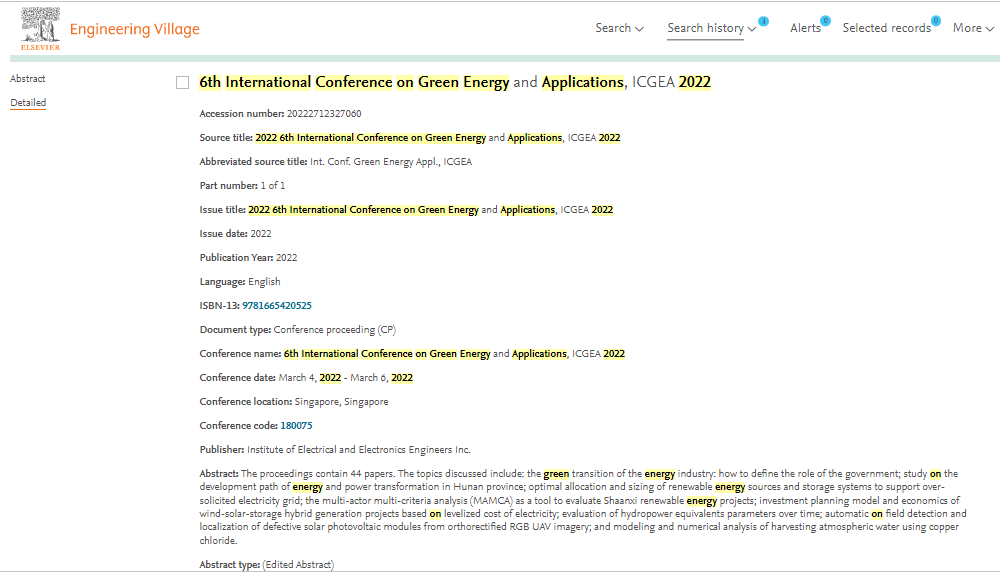Screen dimensions: 1000x575
Task: Click the Language English value
Action: (264, 282)
